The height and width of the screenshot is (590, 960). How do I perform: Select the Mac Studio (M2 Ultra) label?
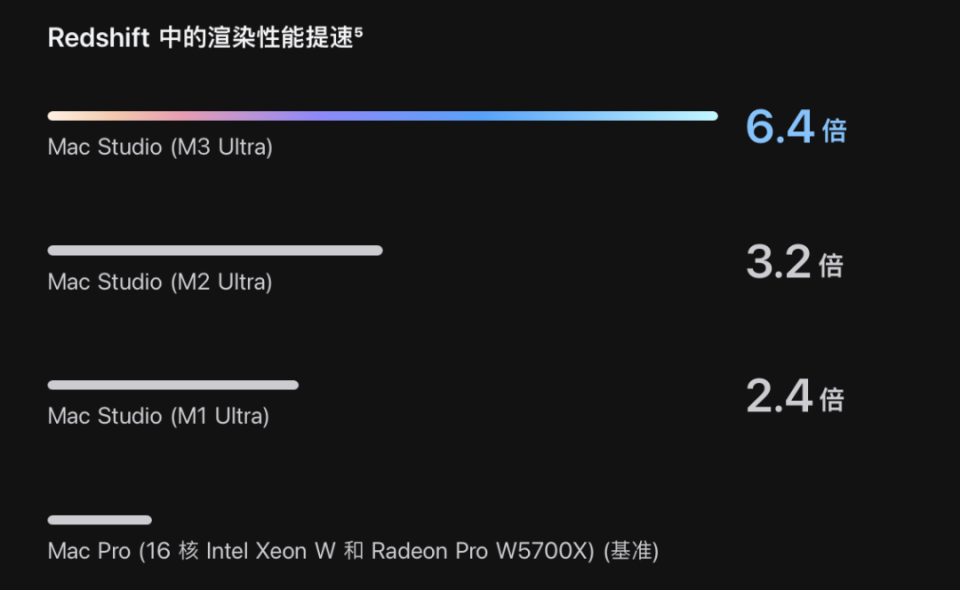160,282
